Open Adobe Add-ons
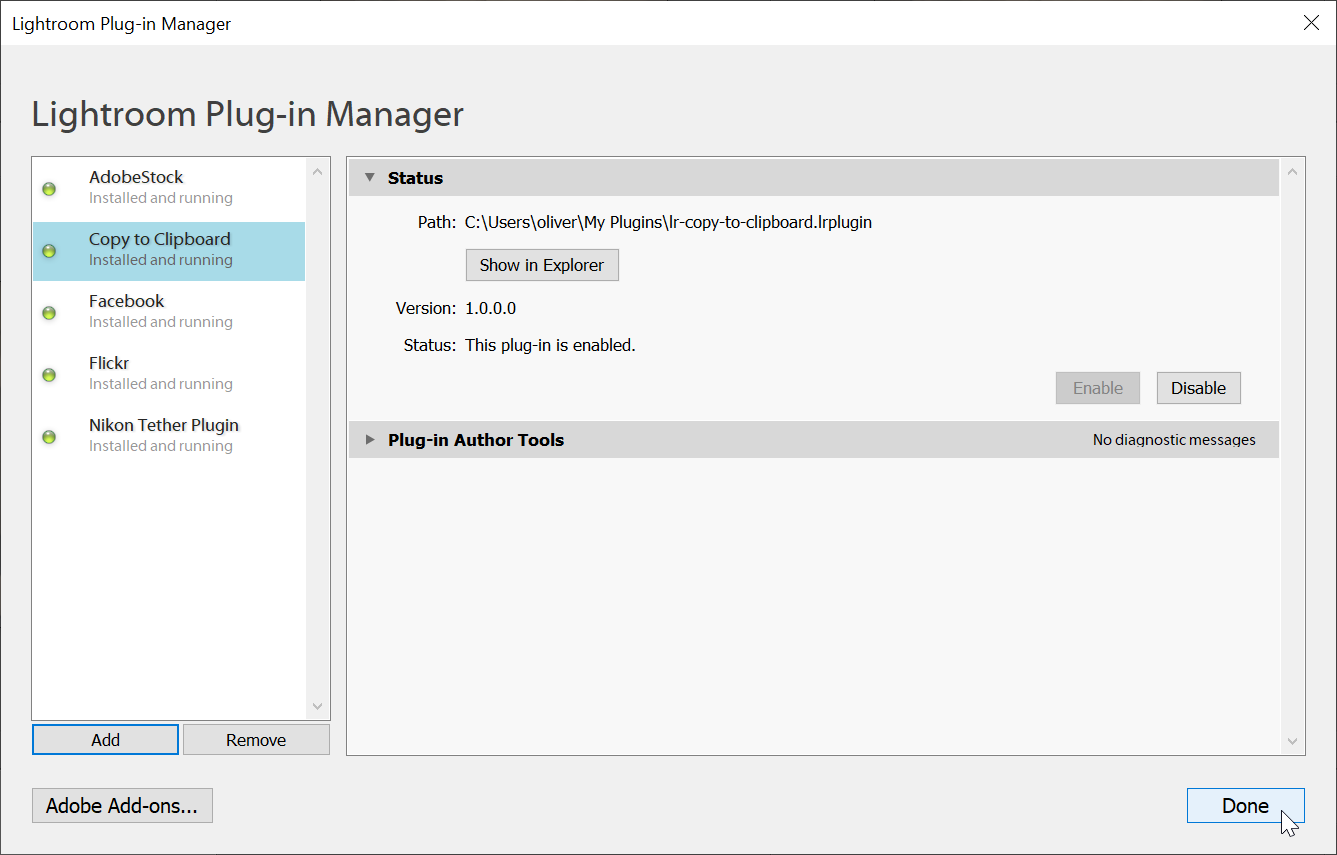Image resolution: width=1337 pixels, height=855 pixels. (x=122, y=805)
